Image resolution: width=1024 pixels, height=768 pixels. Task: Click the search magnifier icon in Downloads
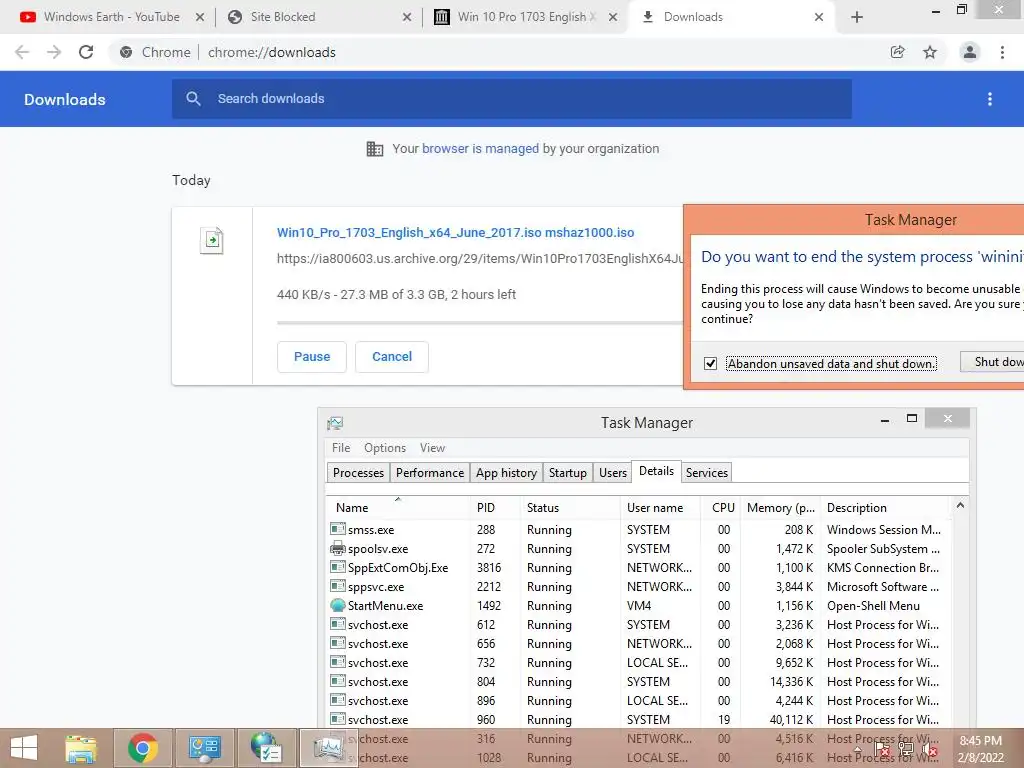(x=193, y=99)
